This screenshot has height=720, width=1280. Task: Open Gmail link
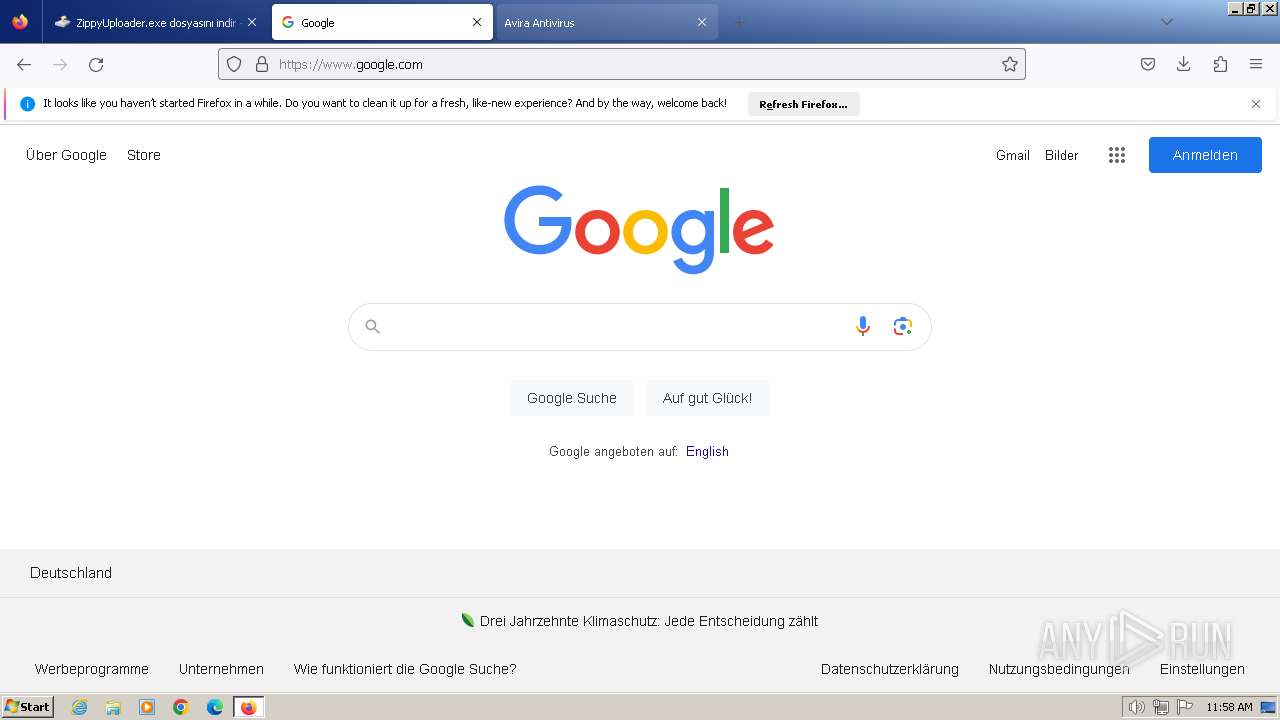pyautogui.click(x=1013, y=155)
